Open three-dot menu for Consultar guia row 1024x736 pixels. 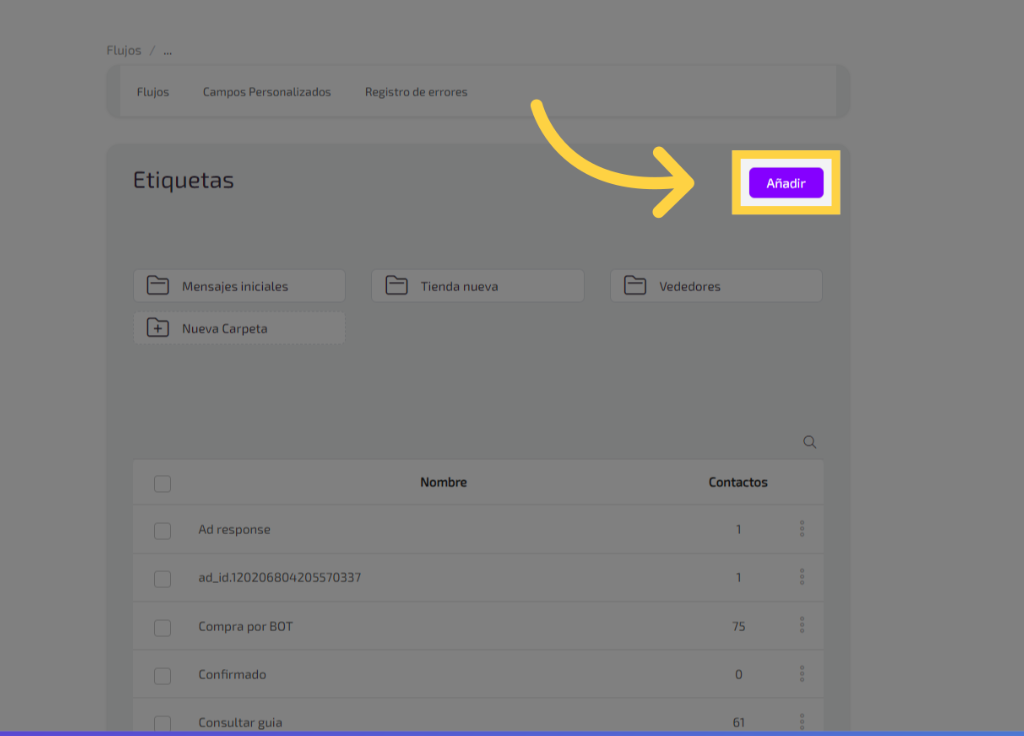pyautogui.click(x=802, y=721)
